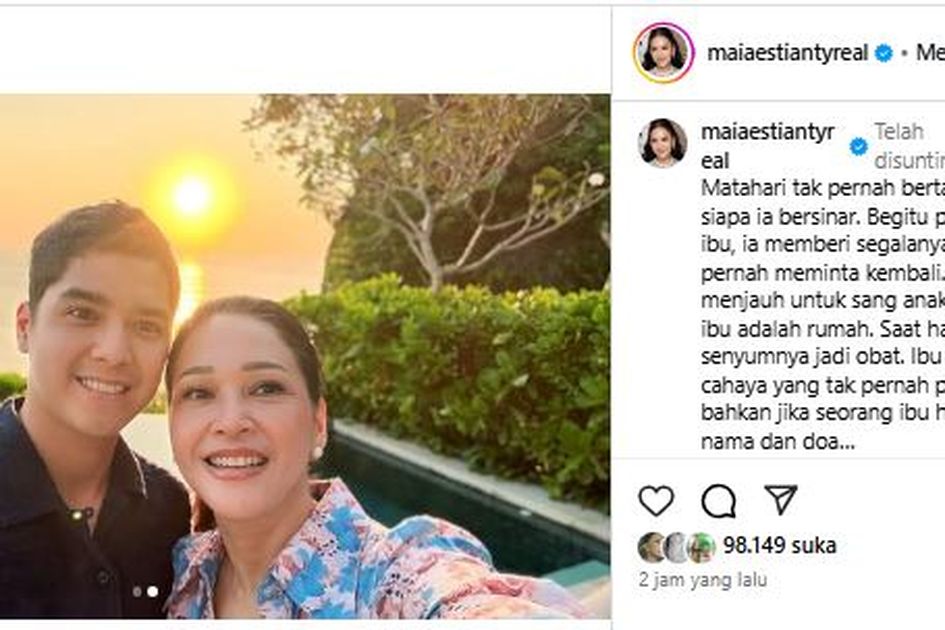Select the second carousel indicator dot
The height and width of the screenshot is (630, 945).
tap(152, 591)
